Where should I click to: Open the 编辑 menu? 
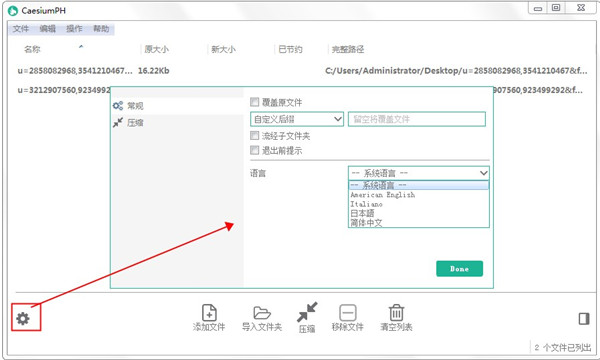(47, 29)
